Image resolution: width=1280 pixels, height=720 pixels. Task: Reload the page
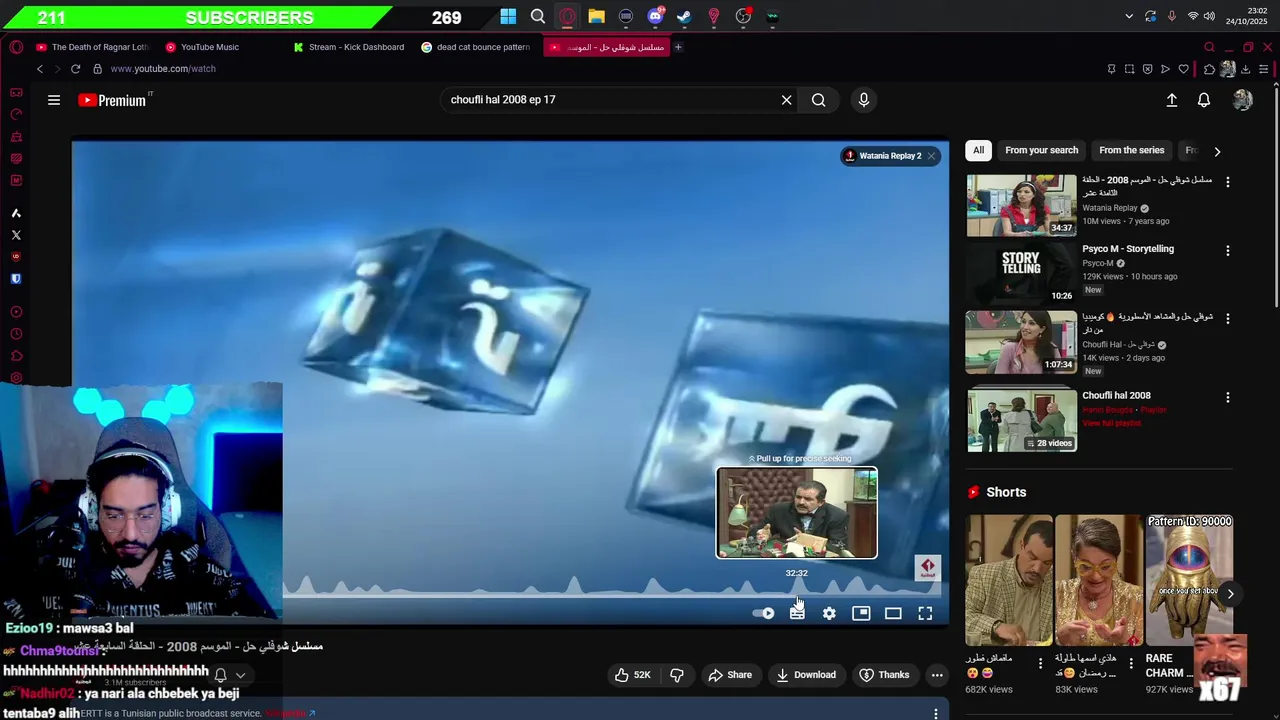pos(75,69)
